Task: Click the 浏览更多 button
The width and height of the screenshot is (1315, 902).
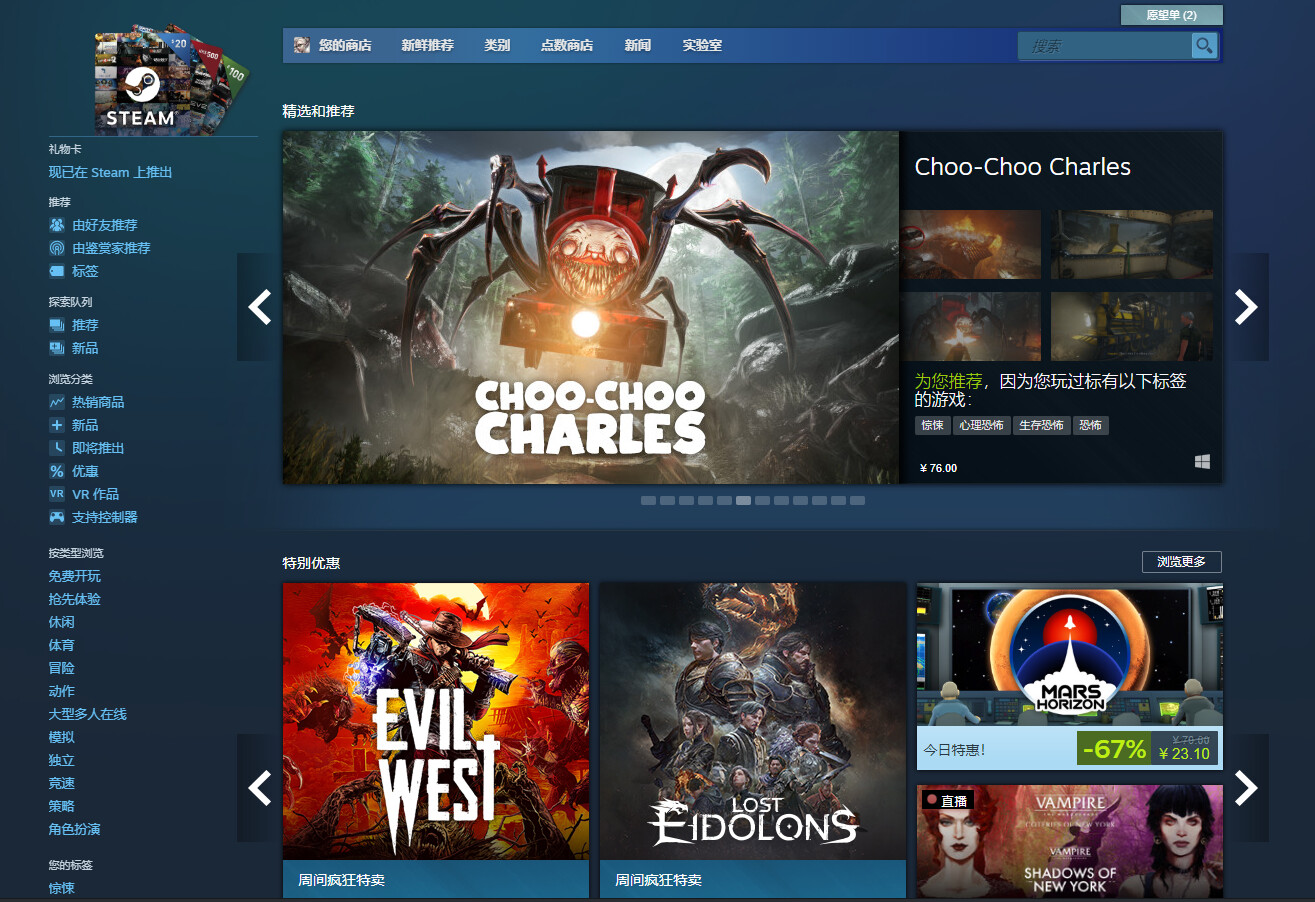Action: pyautogui.click(x=1181, y=562)
